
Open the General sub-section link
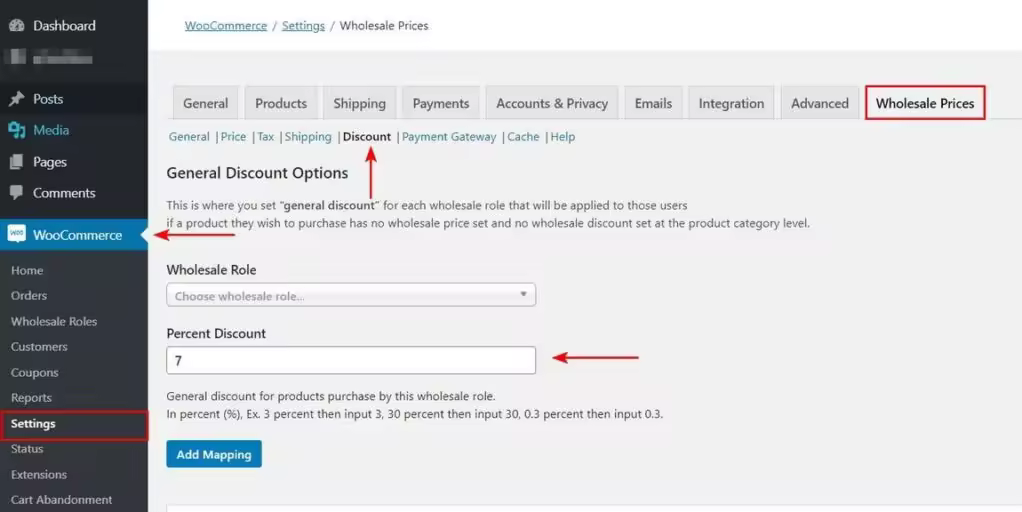click(189, 137)
